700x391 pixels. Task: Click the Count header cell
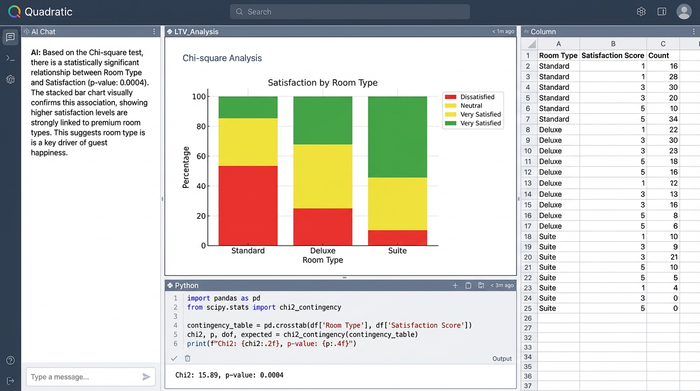point(663,55)
